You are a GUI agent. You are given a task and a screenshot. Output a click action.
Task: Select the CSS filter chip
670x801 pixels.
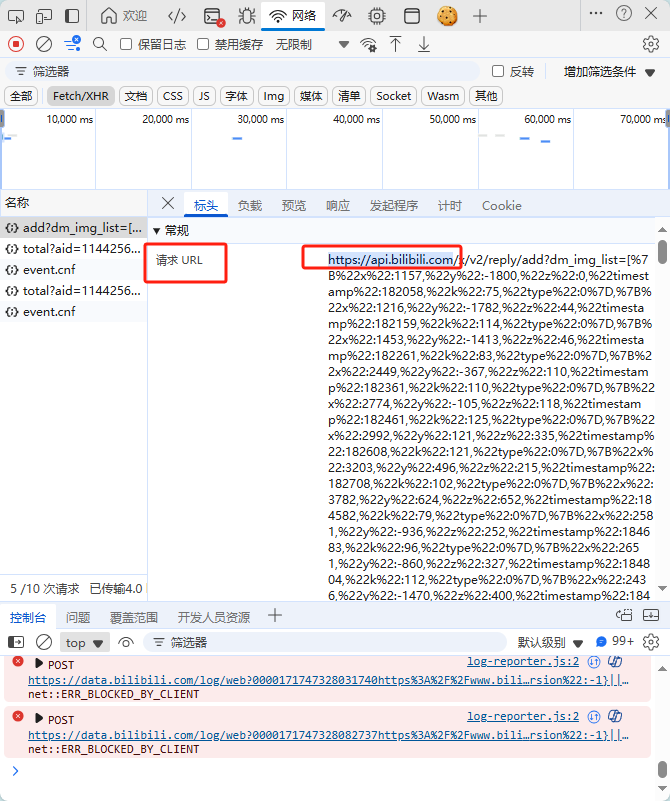click(173, 96)
